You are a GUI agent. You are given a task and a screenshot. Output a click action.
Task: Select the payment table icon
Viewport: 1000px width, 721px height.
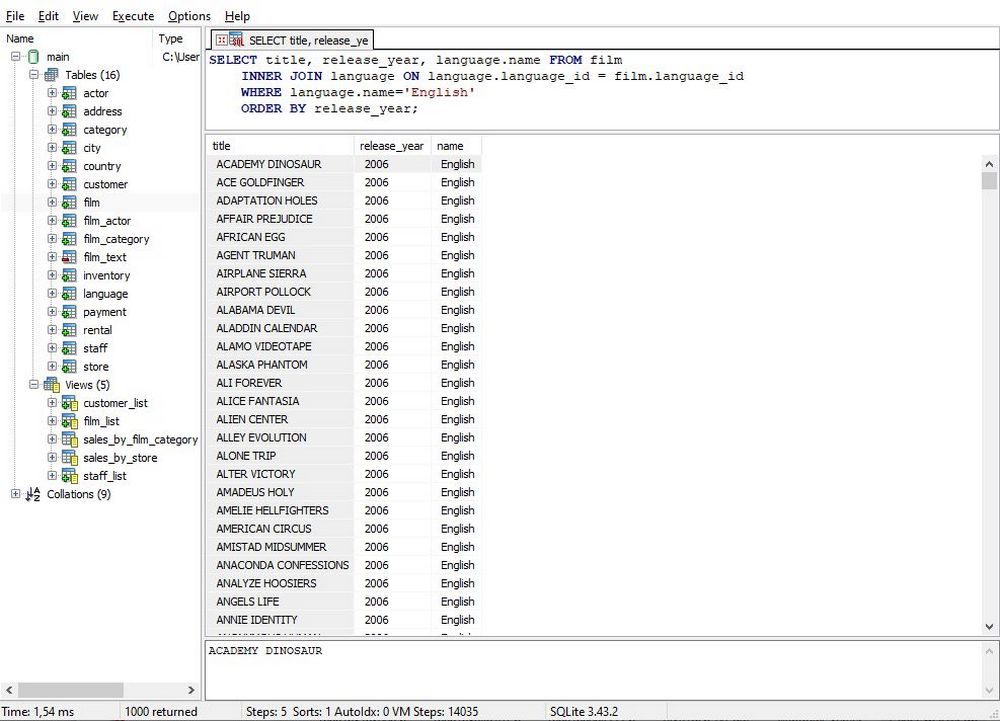69,312
